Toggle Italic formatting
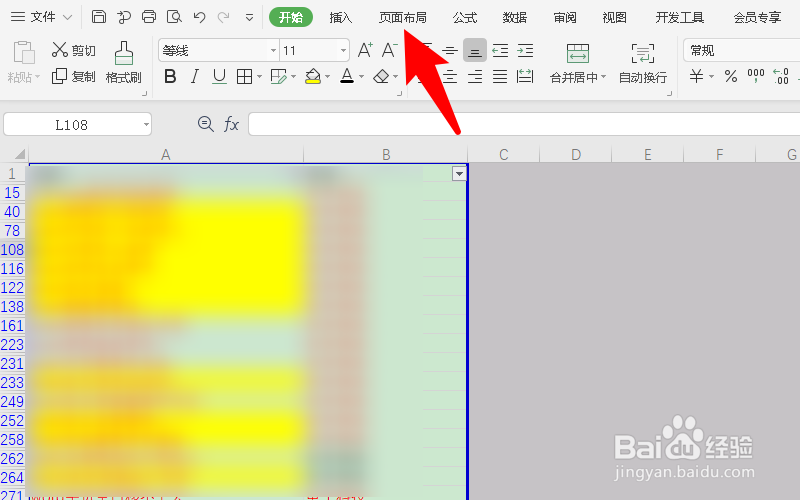This screenshot has width=800, height=500. click(x=194, y=77)
